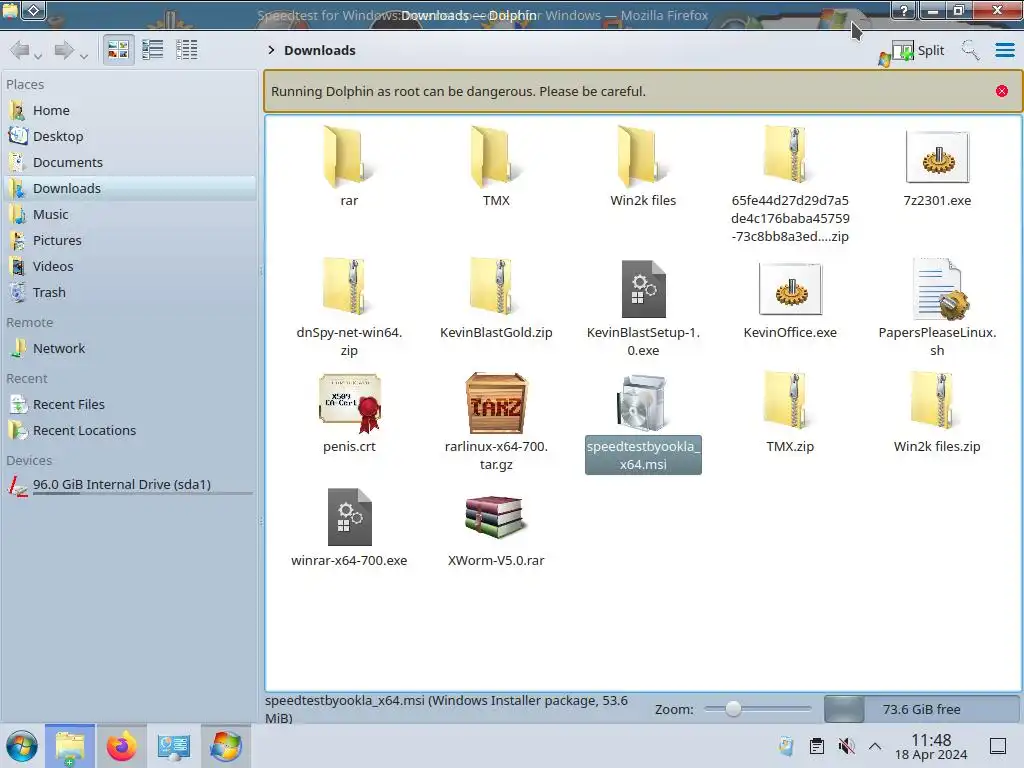Open the search magnifier
This screenshot has height=768, width=1024.
pos(970,50)
